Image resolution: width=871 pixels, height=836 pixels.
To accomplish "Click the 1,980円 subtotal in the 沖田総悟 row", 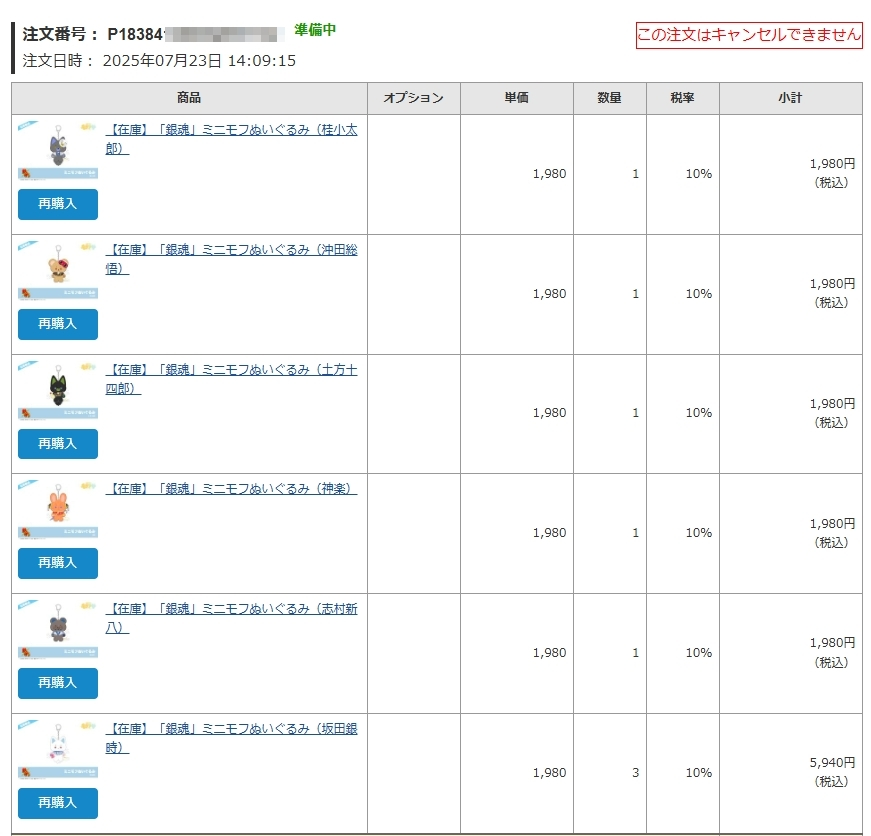I will [x=832, y=284].
